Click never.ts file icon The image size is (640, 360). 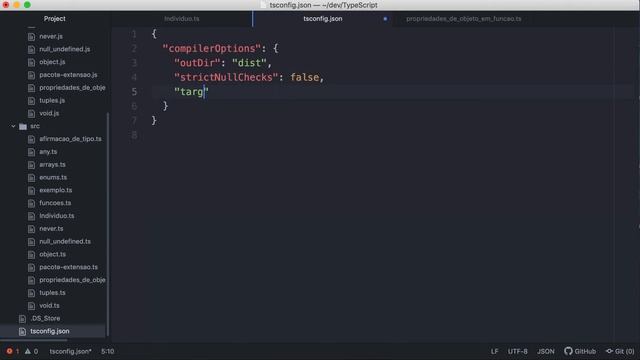coord(31,229)
